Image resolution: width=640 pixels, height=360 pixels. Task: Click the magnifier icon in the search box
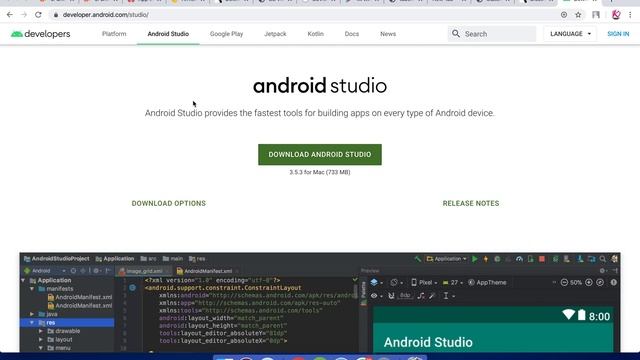(456, 33)
